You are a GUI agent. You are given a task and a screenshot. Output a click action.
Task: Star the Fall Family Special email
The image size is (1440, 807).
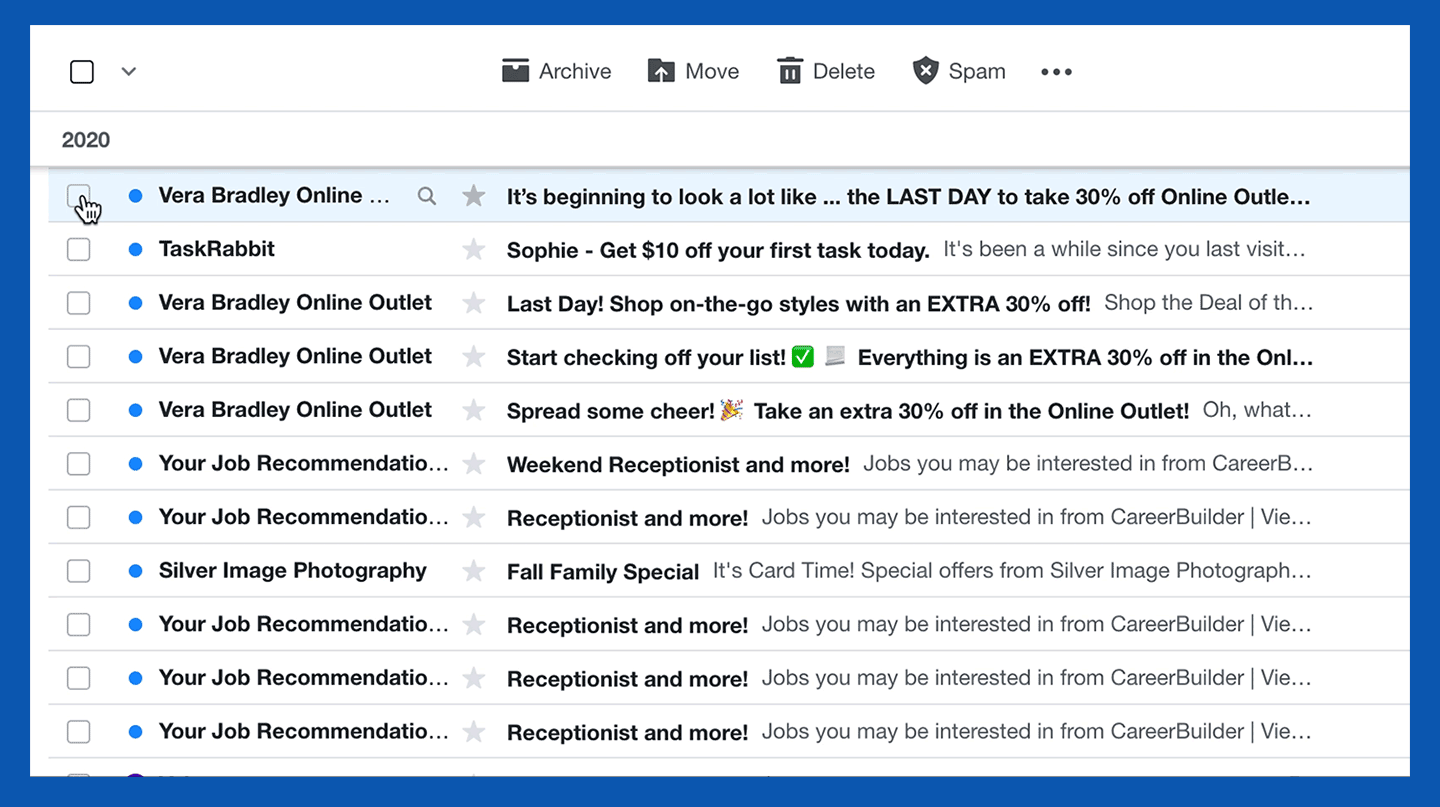point(473,570)
